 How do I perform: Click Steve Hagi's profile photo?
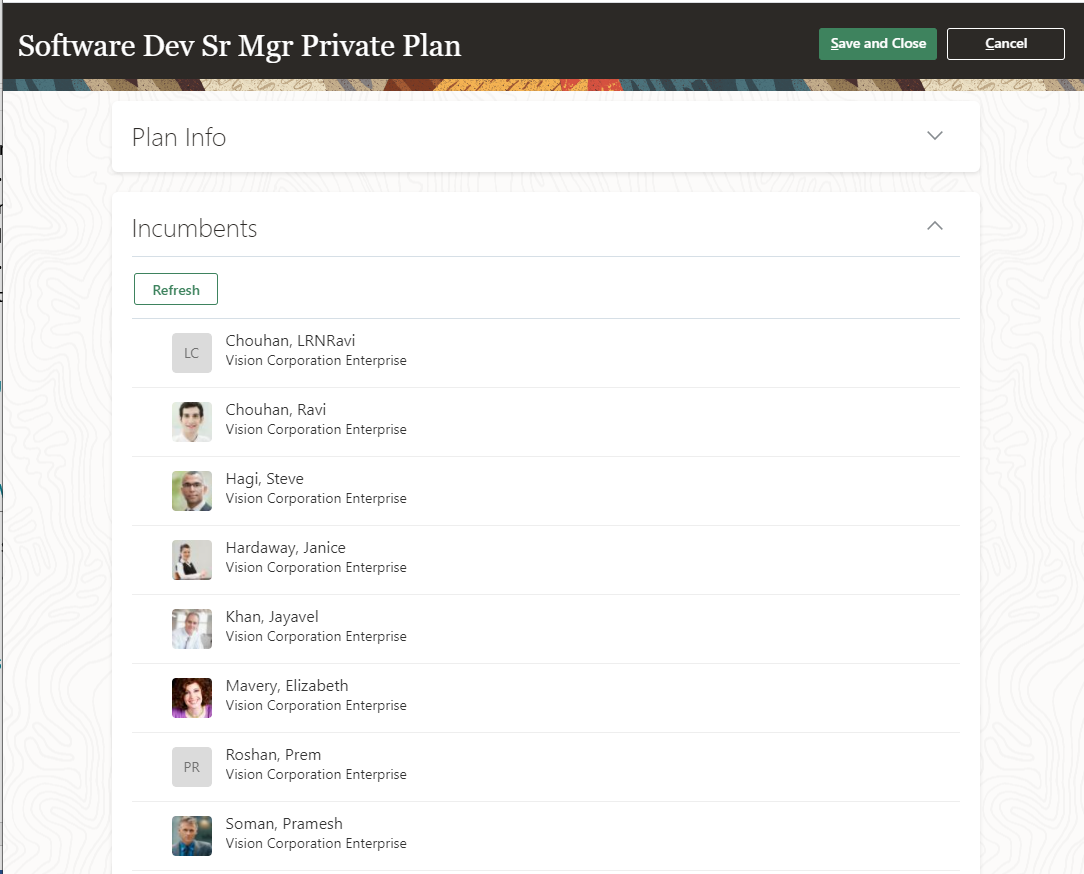[x=191, y=490]
